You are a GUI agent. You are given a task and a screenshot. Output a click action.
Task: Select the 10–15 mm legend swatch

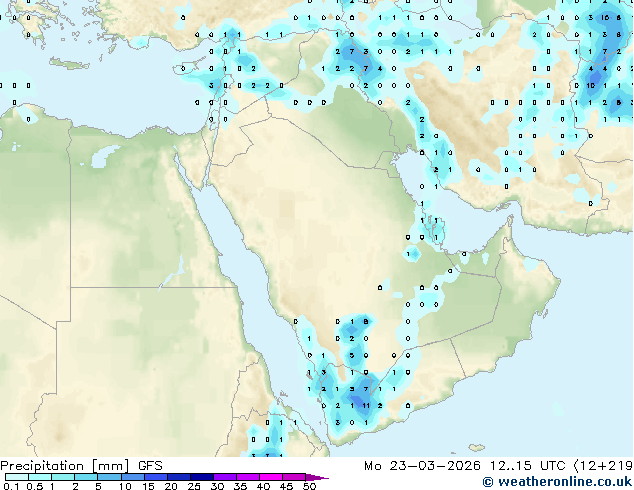click(x=132, y=477)
